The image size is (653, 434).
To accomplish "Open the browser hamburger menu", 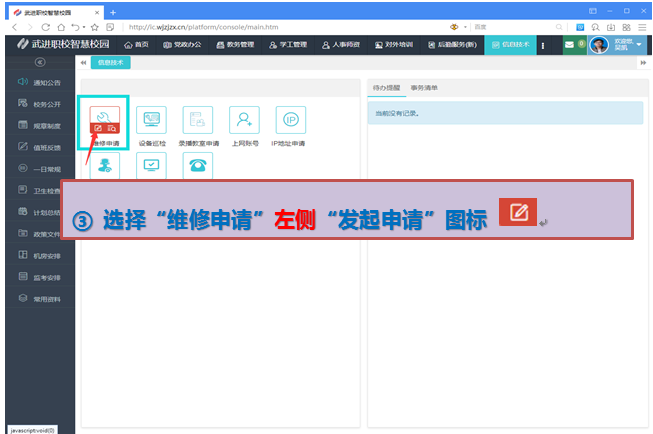I will coord(642,27).
